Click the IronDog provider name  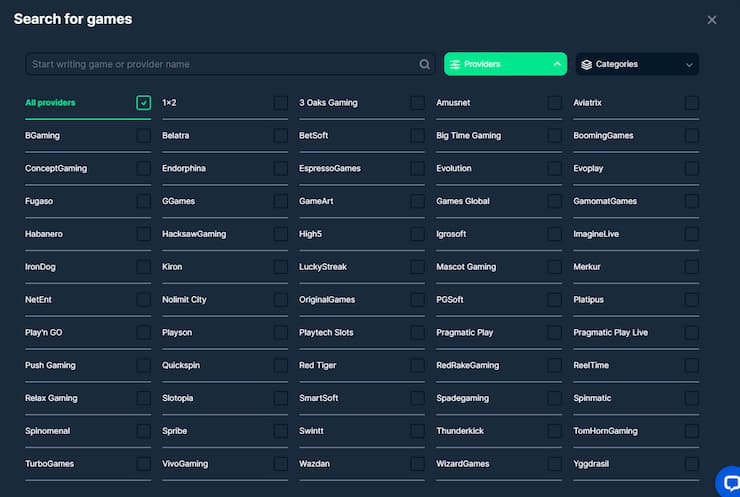40,267
